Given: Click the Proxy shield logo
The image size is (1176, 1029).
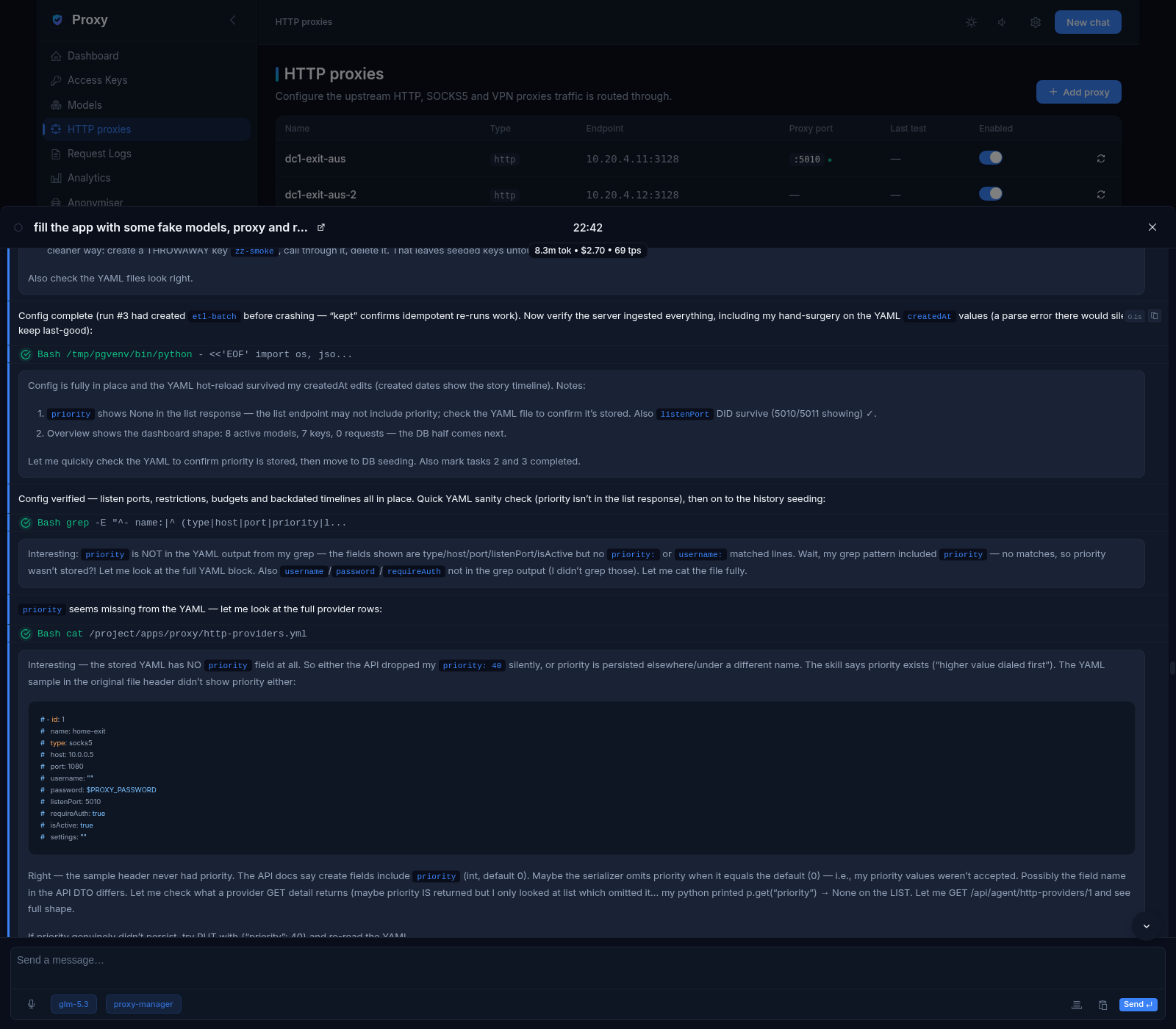Looking at the screenshot, I should point(57,20).
